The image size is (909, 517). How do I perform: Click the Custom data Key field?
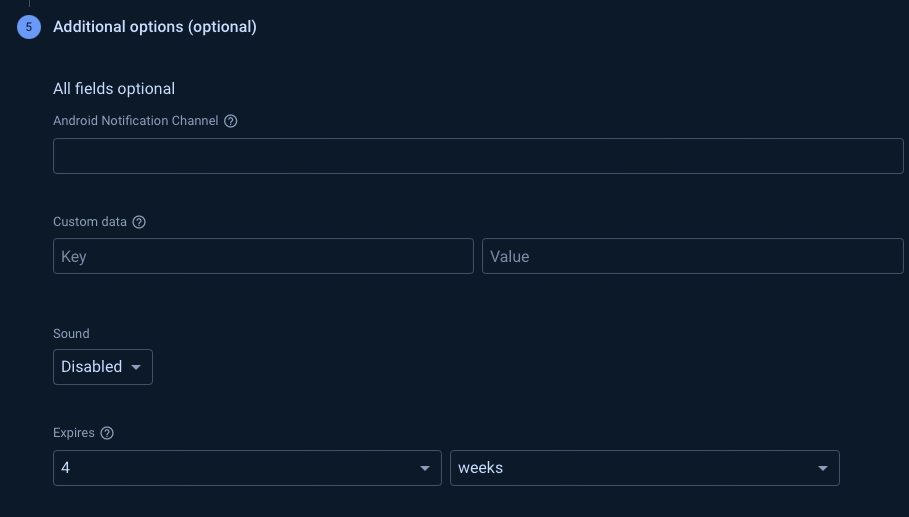point(263,256)
